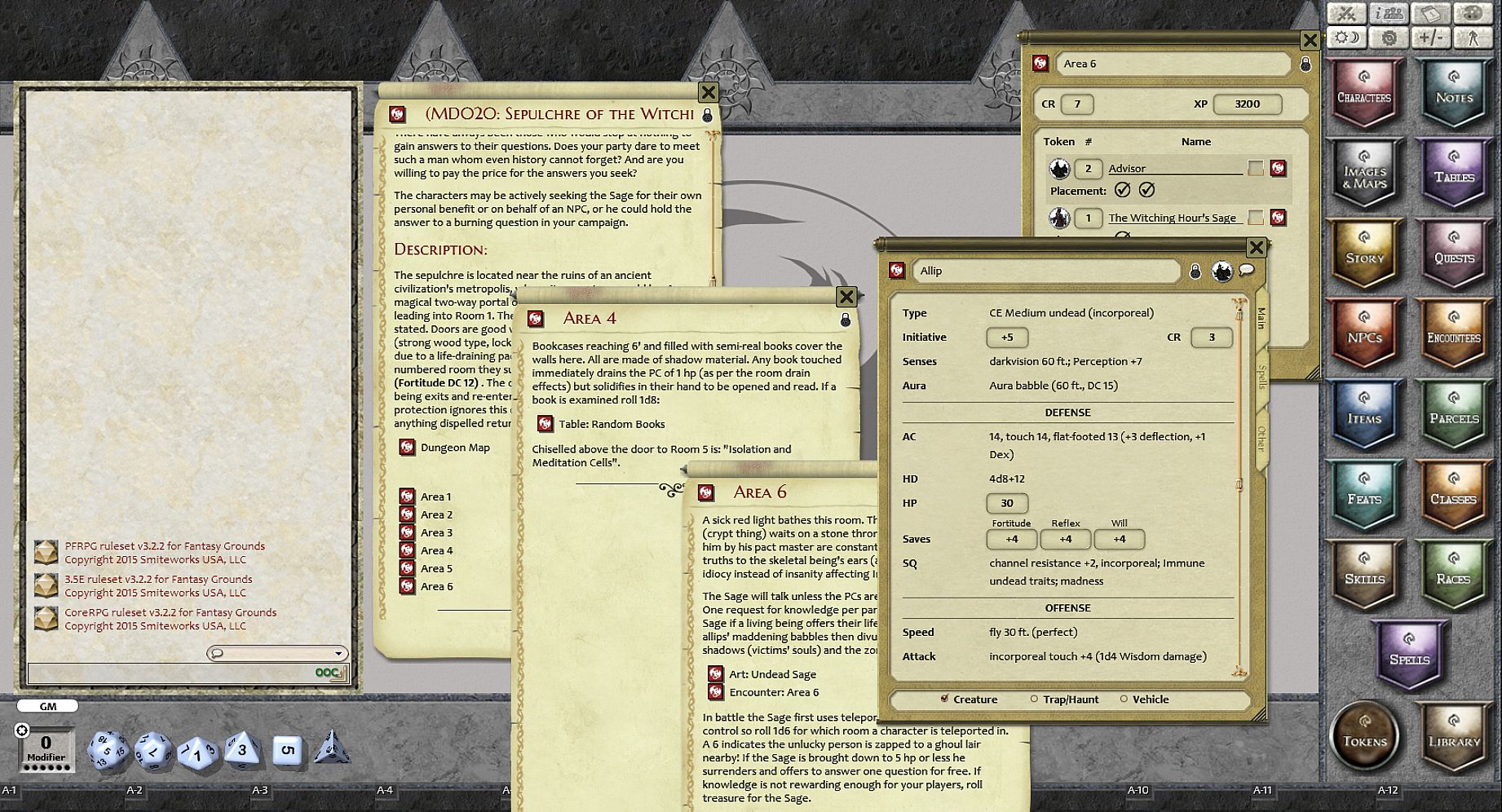This screenshot has height=812, width=1502.
Task: Open the Characters sidebar panel
Action: click(1363, 94)
